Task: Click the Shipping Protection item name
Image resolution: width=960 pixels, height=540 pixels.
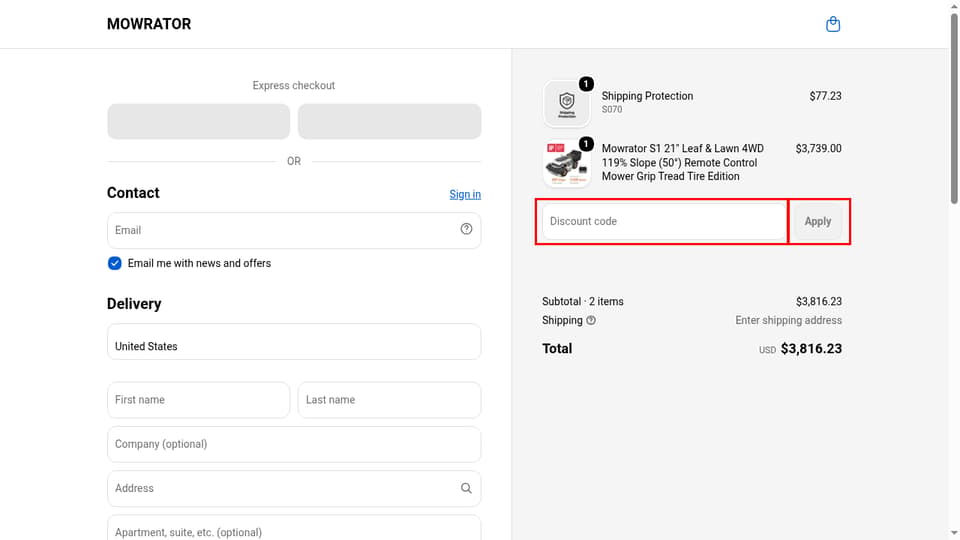Action: click(x=647, y=96)
